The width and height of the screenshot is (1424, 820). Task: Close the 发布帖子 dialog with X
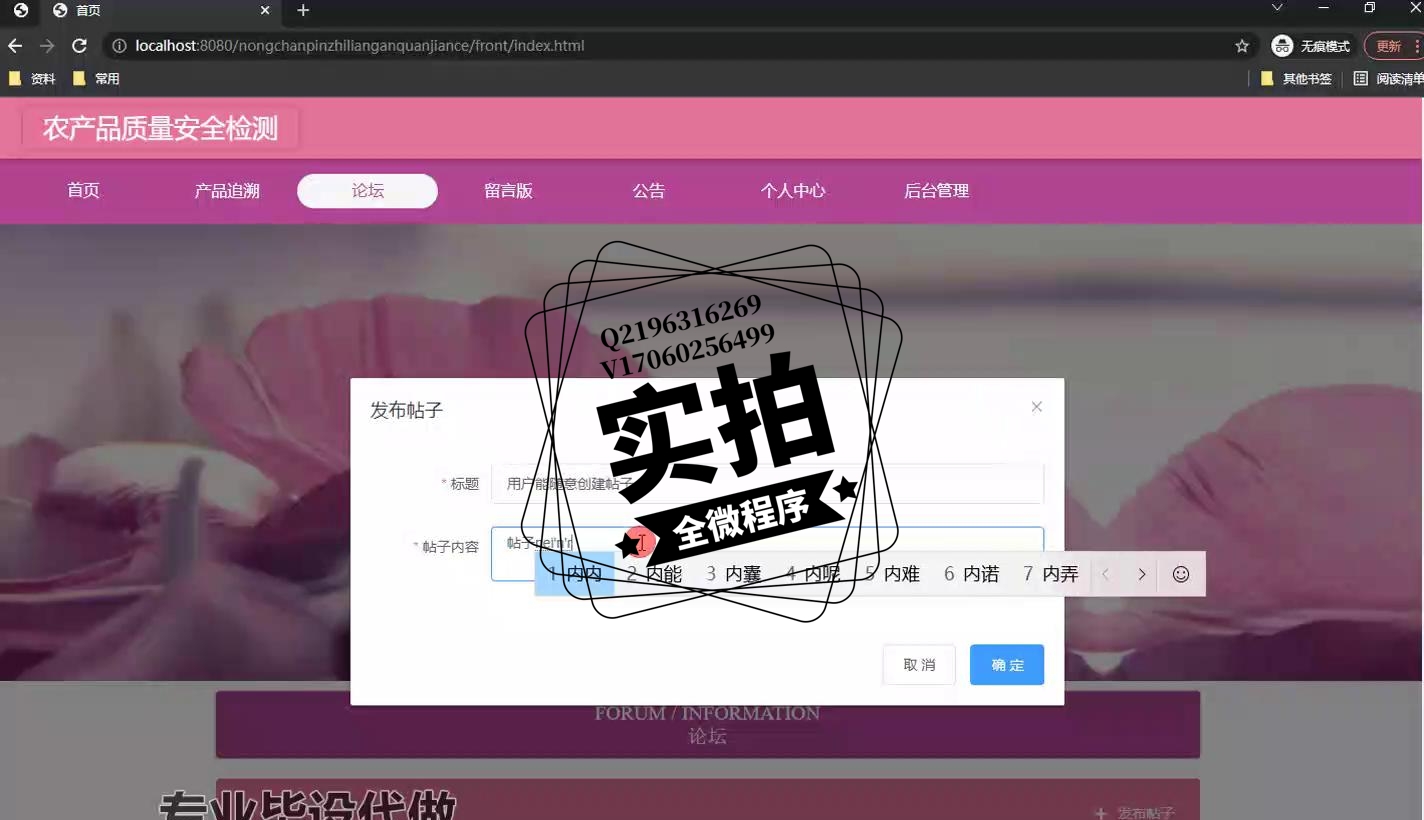click(x=1037, y=406)
